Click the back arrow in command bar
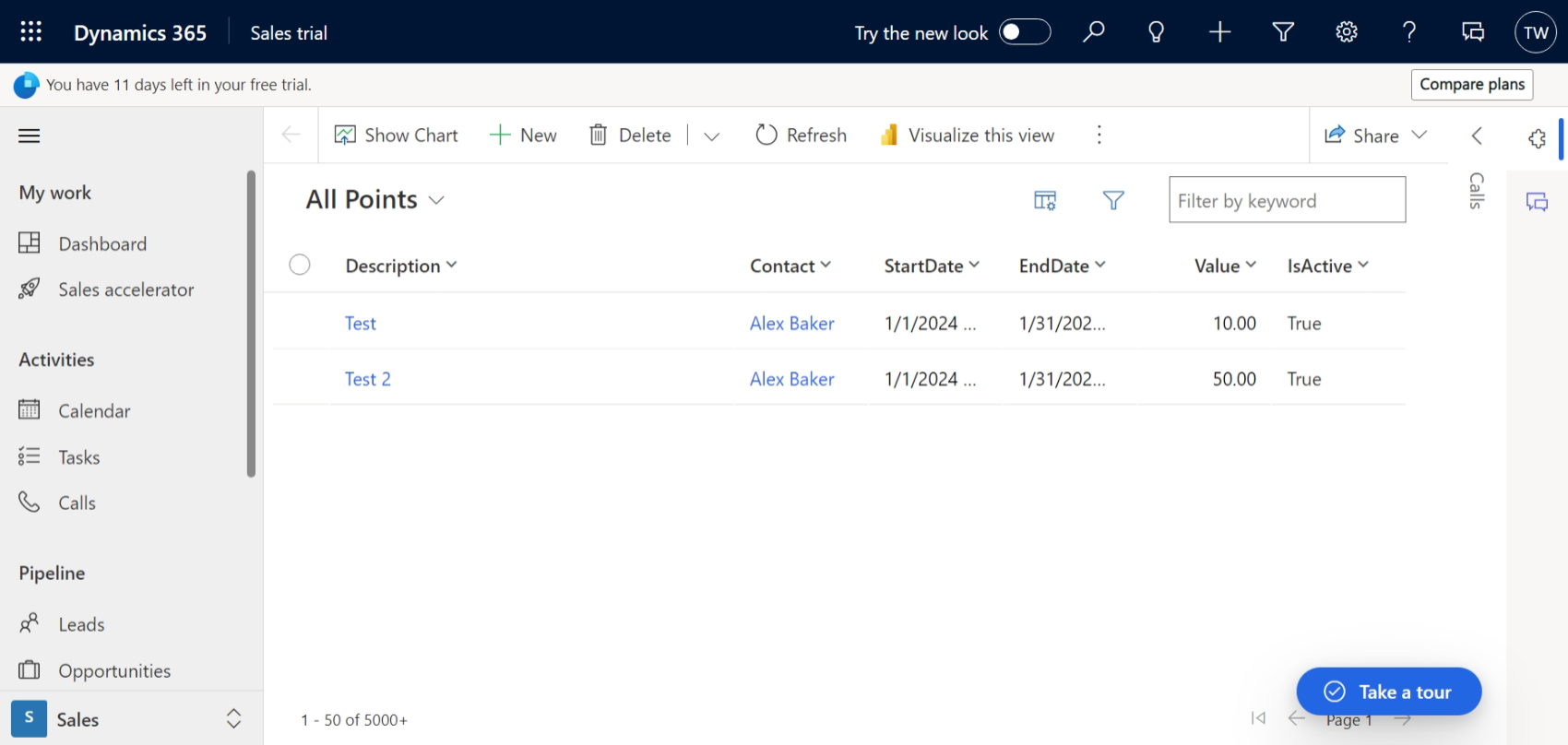Screen dimensions: 1568x745 291,136
